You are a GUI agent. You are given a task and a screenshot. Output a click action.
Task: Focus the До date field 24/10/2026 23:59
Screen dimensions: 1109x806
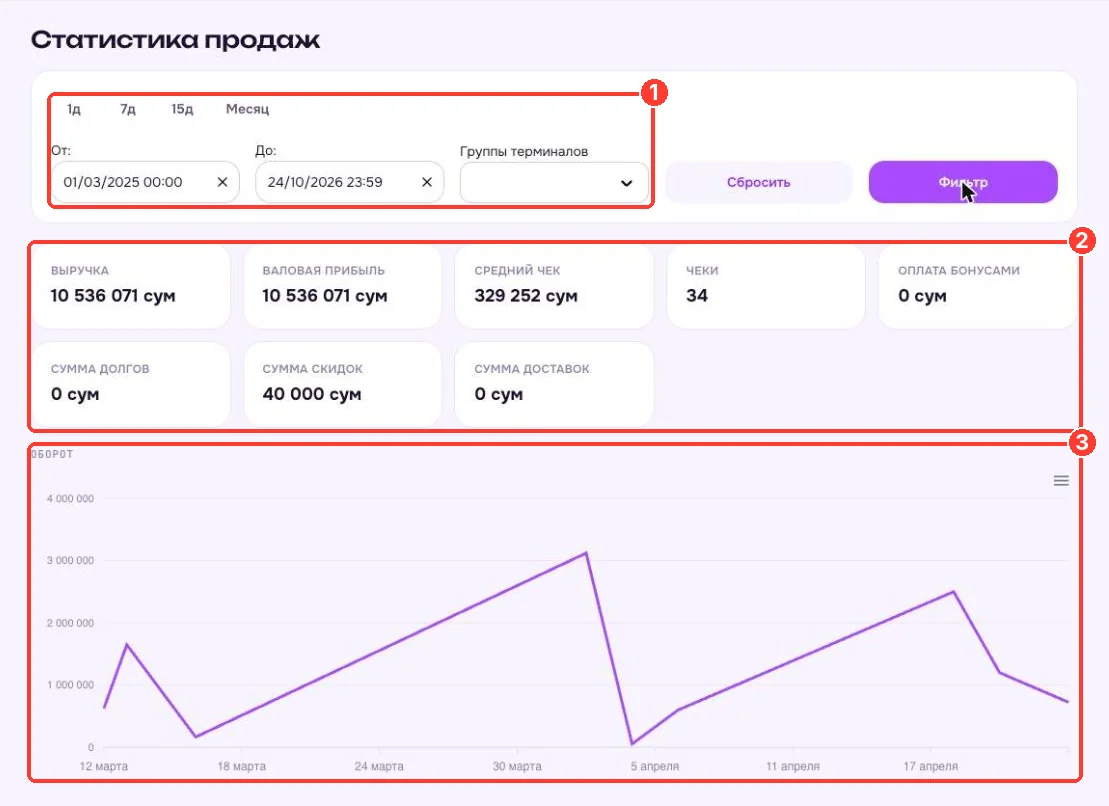(349, 182)
